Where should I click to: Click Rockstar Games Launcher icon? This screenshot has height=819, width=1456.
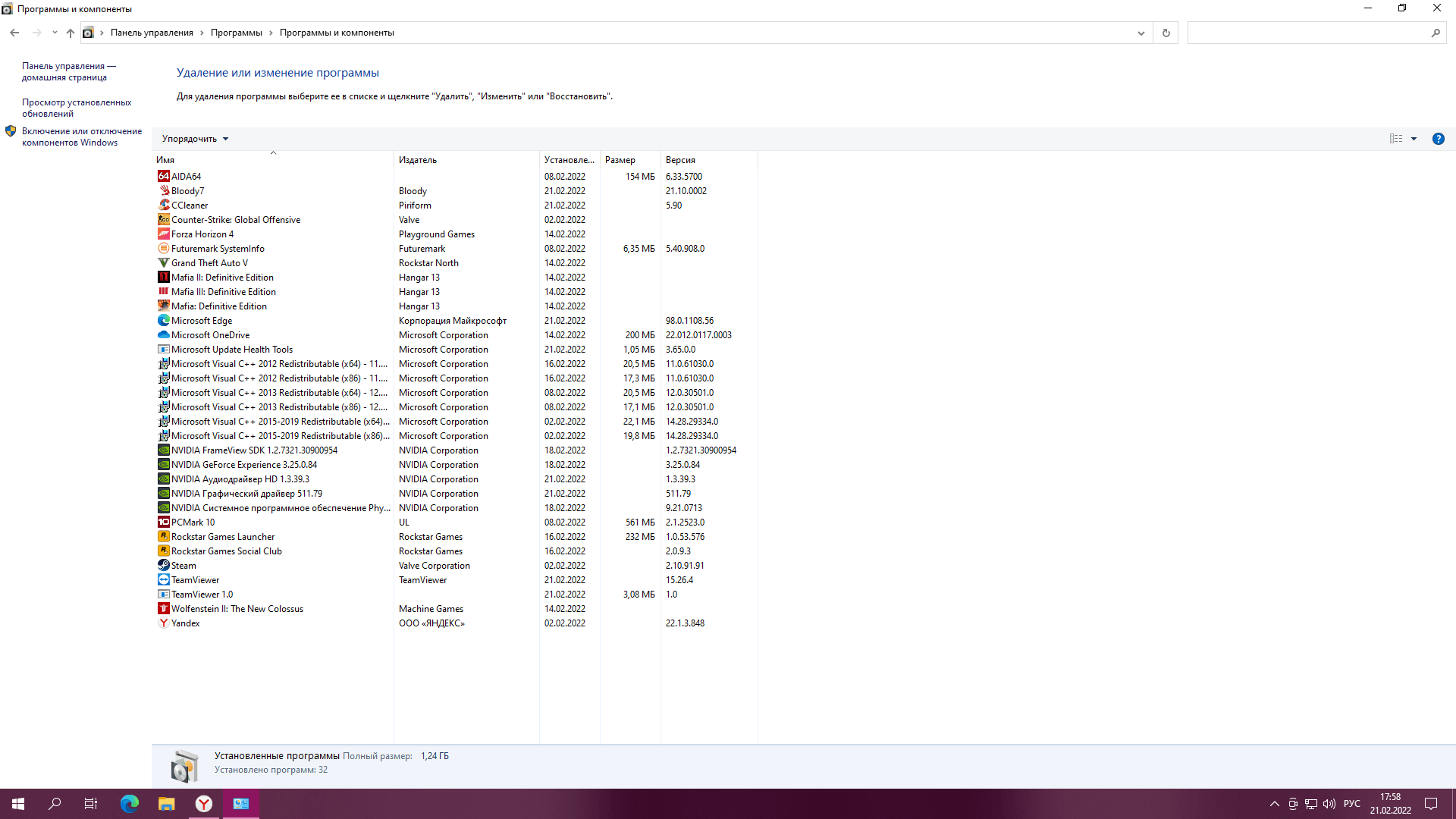point(163,536)
